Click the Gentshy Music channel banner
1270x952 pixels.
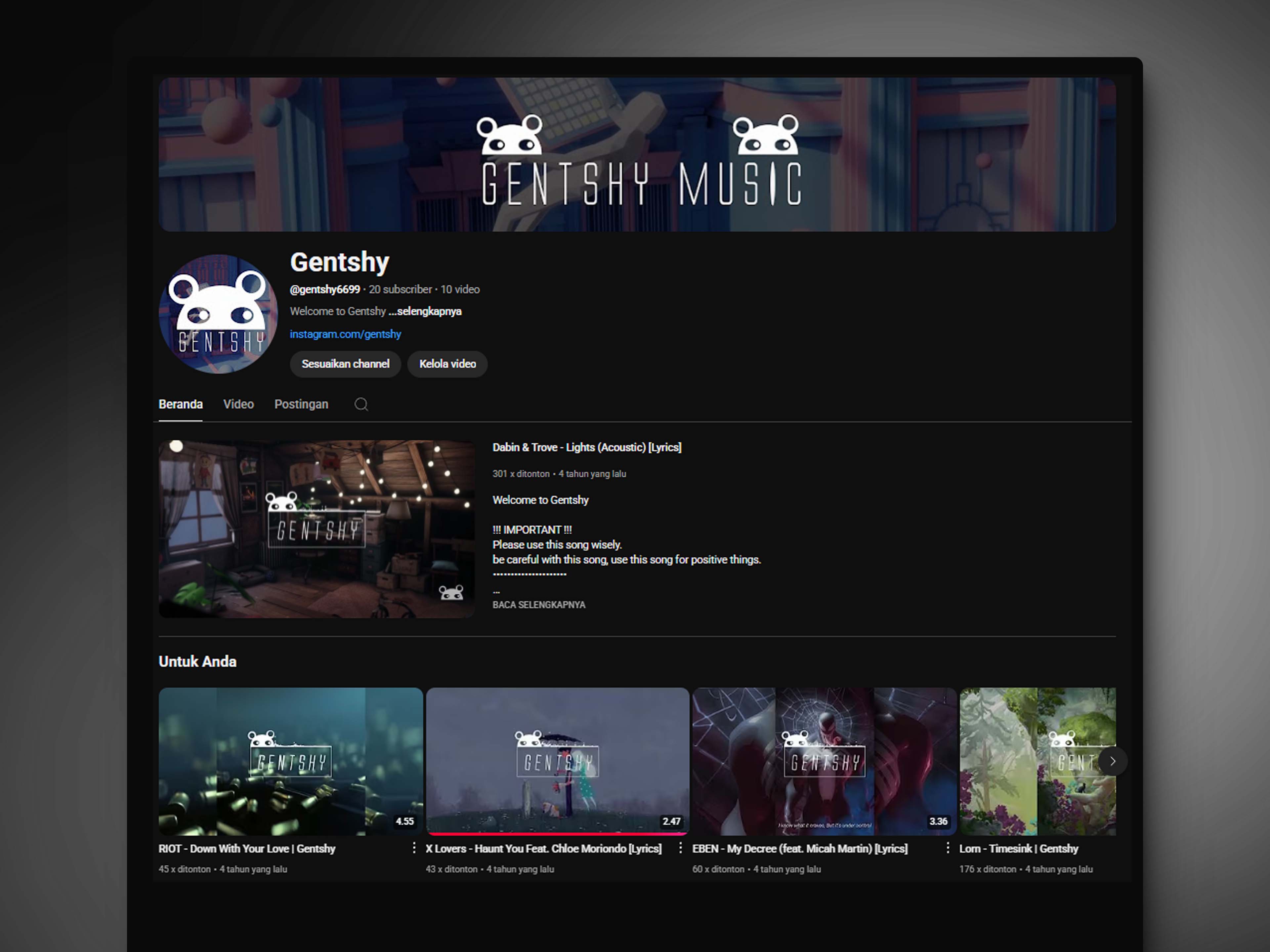point(637,154)
